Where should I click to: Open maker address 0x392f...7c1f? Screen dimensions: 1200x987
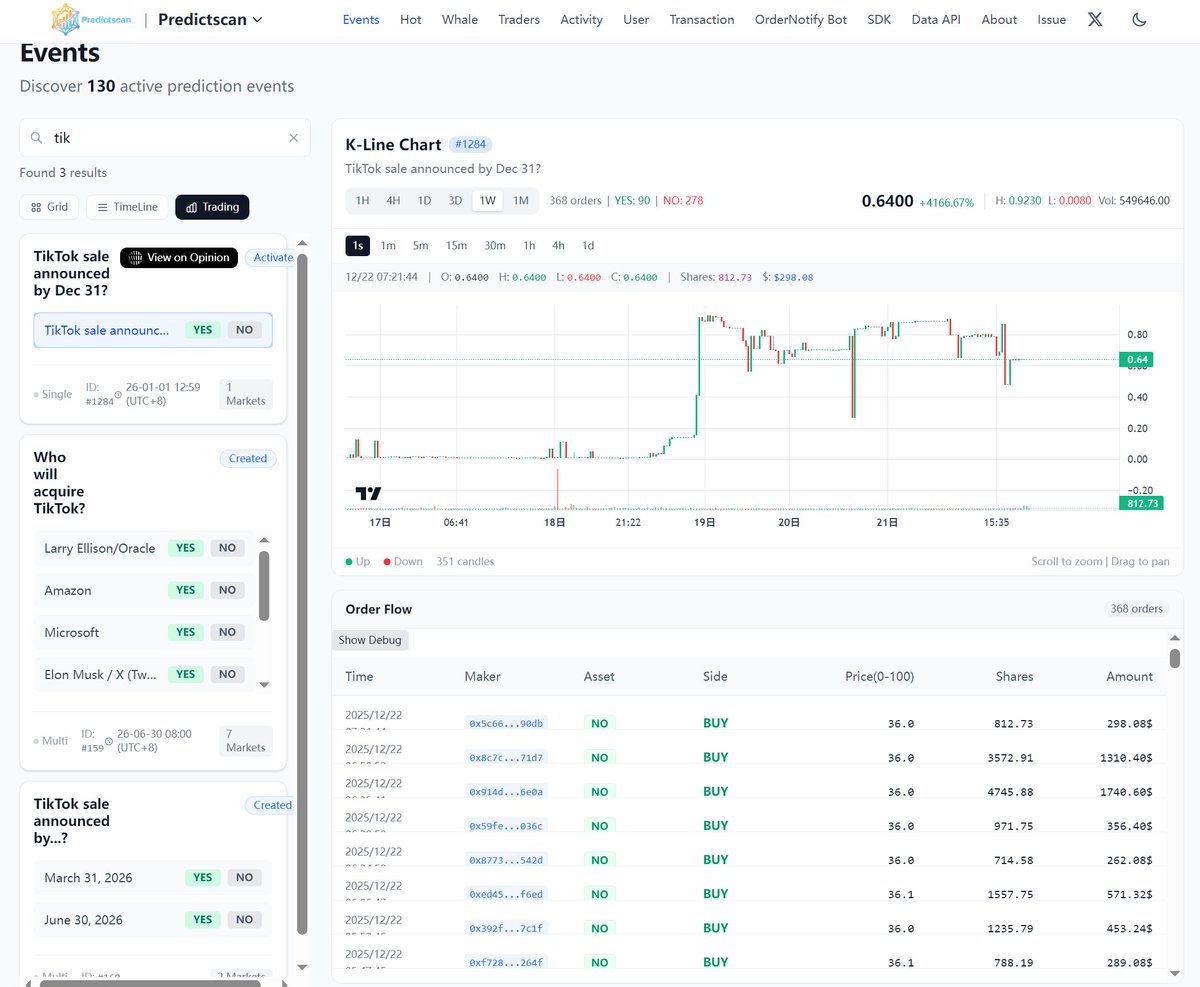pyautogui.click(x=507, y=928)
